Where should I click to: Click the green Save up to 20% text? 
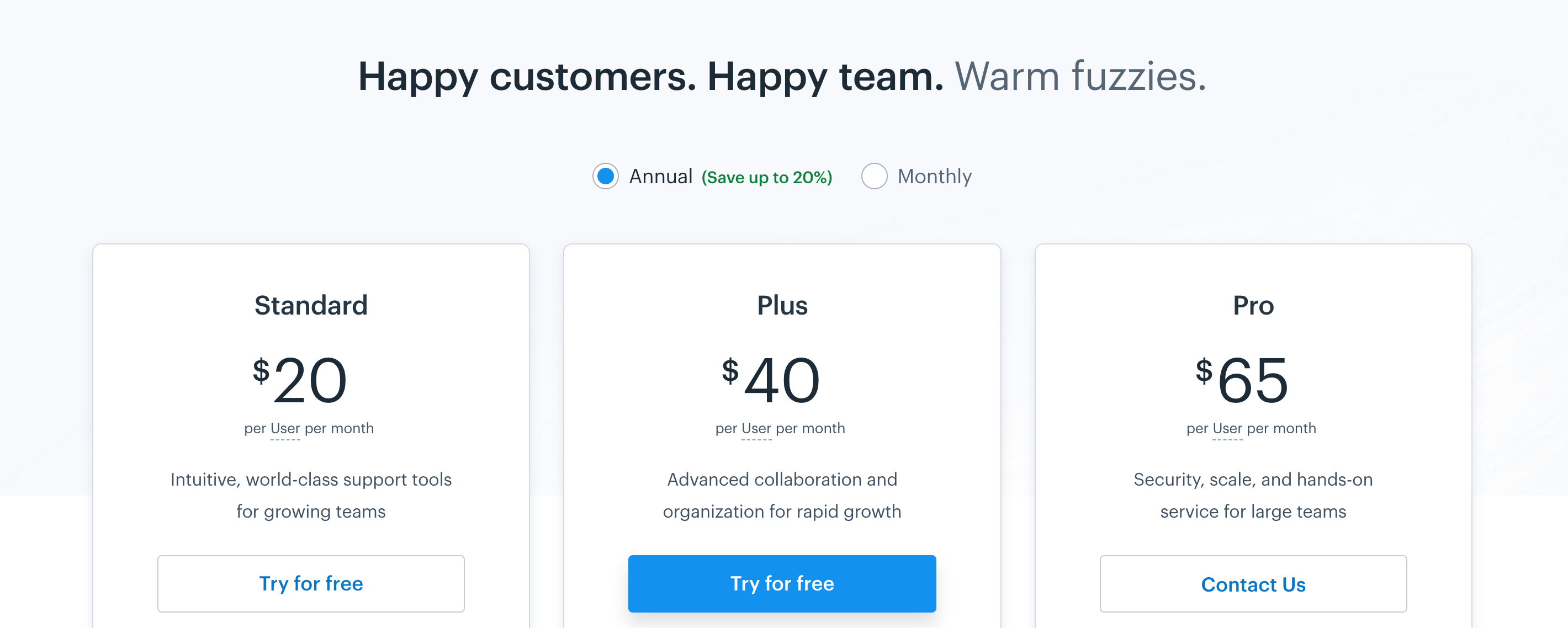click(x=766, y=178)
